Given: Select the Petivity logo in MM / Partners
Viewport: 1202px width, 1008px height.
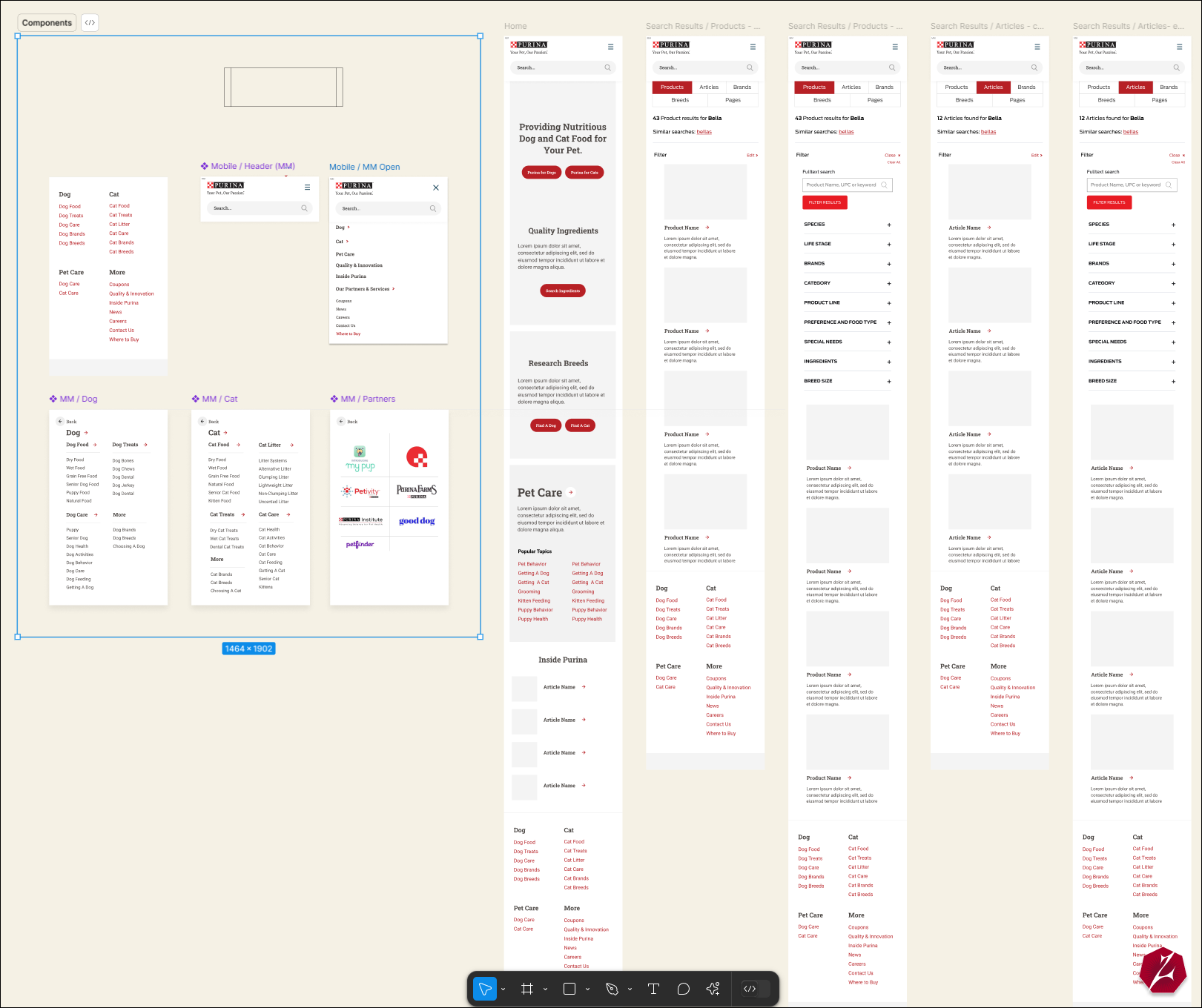Looking at the screenshot, I should (360, 491).
